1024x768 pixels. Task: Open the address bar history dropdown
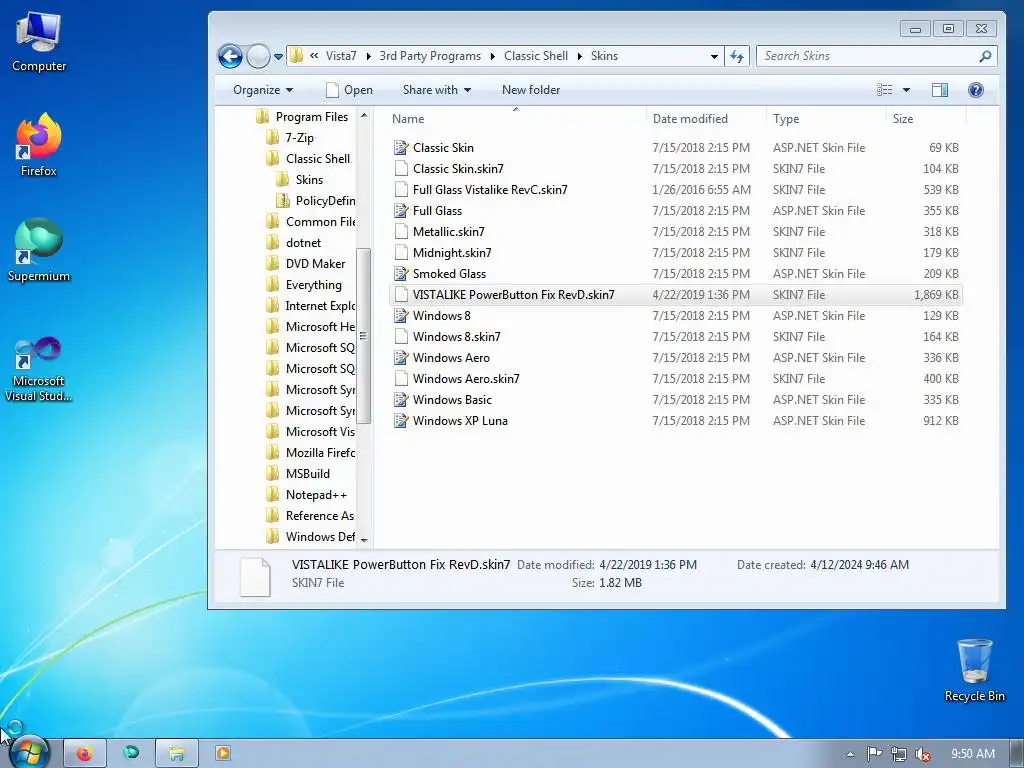(x=714, y=57)
